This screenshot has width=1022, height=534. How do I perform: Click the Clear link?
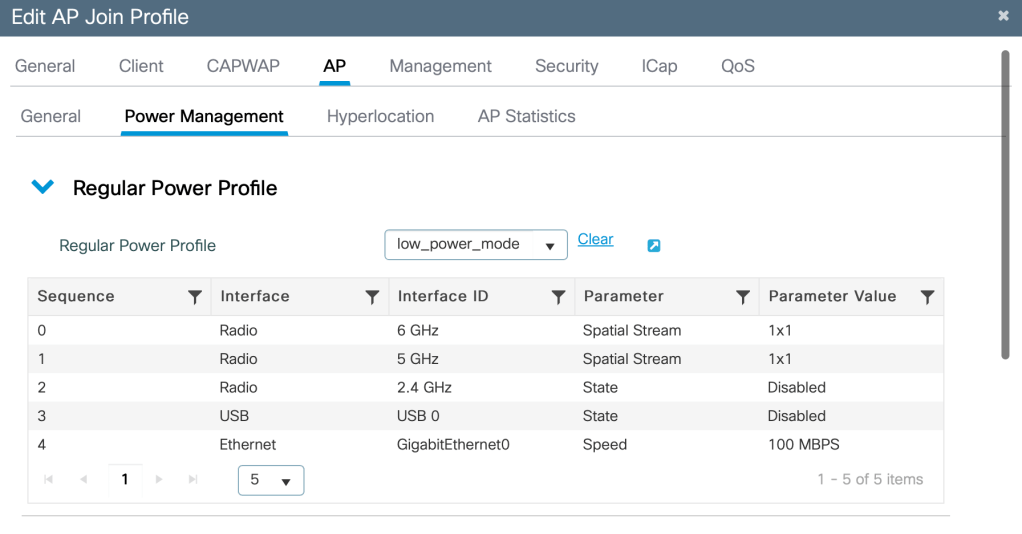595,239
